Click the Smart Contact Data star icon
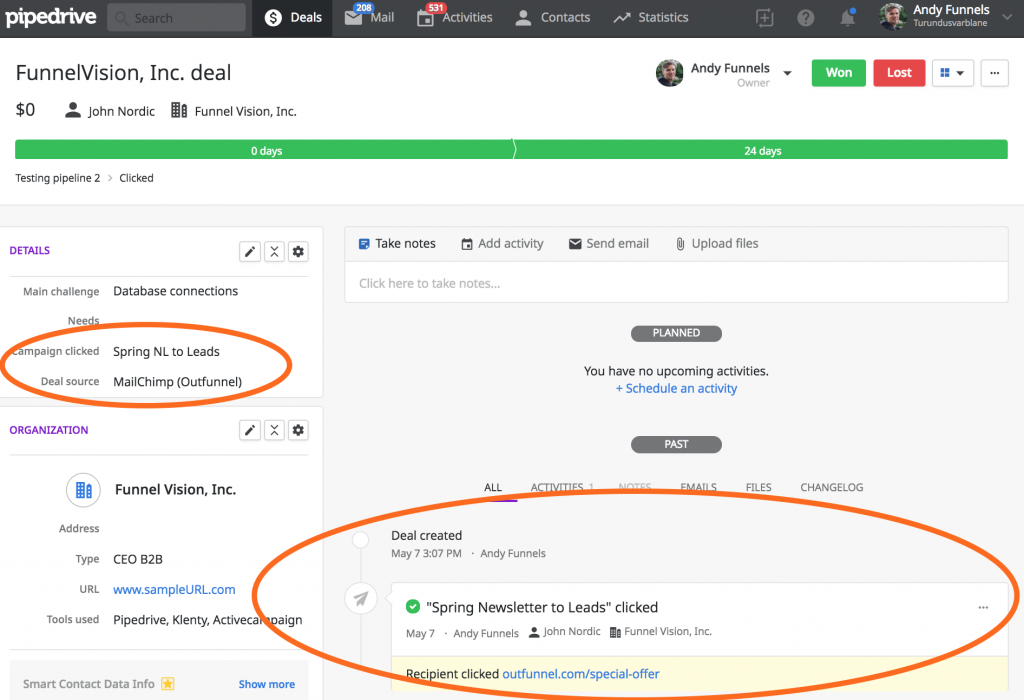Screen dimensions: 1024x700 pos(168,684)
